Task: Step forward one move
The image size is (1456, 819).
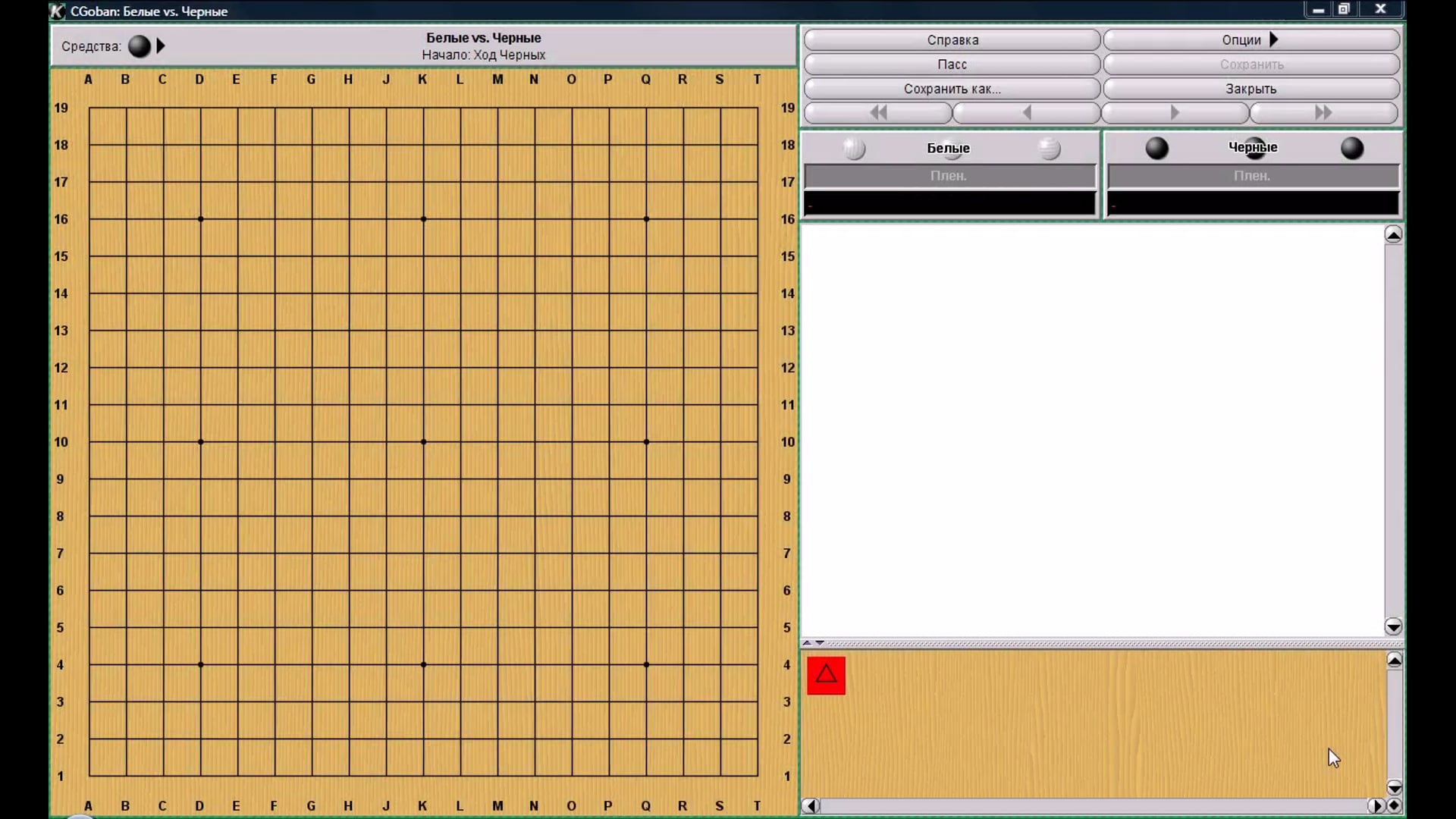Action: 1175,113
